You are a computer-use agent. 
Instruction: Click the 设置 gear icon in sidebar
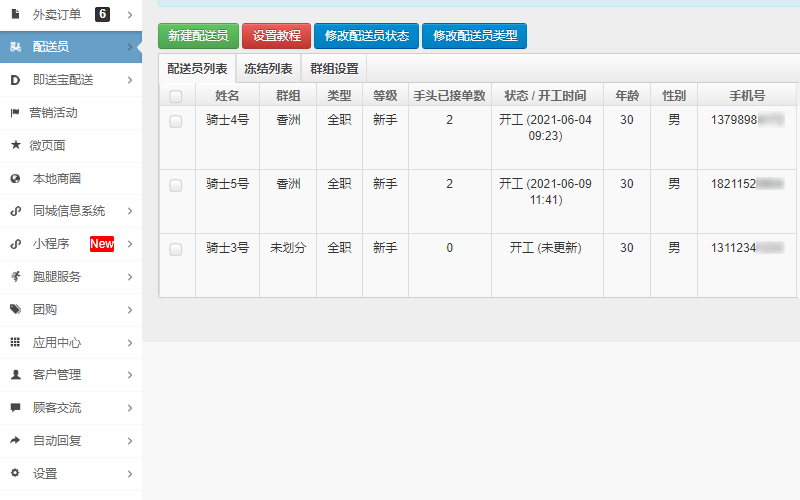(x=15, y=473)
